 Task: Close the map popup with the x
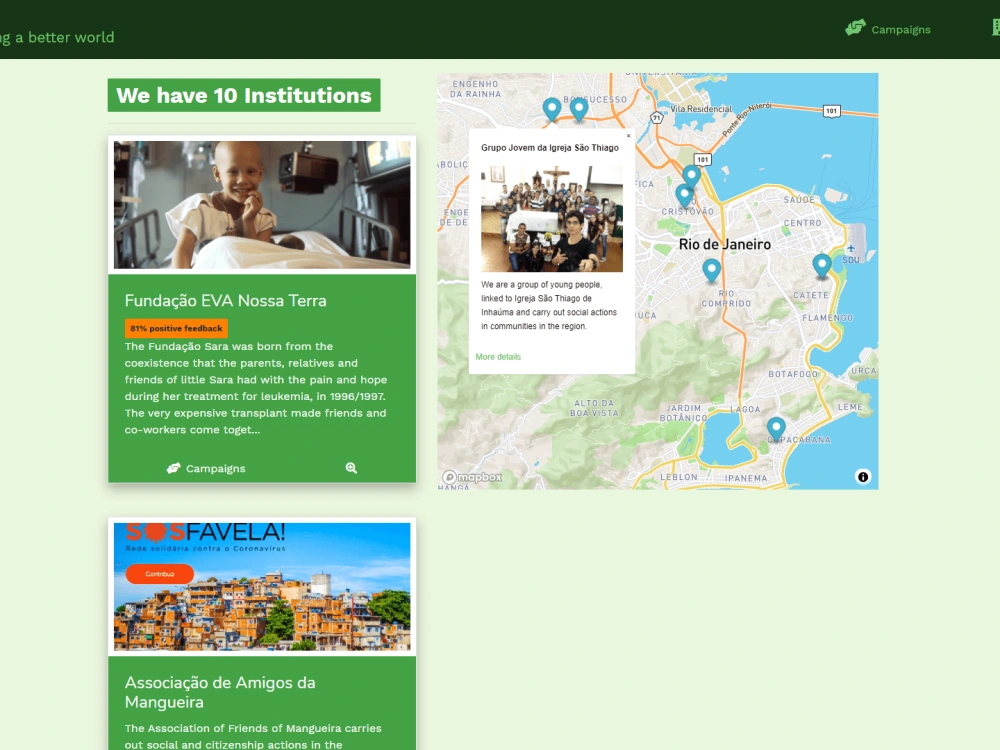tap(628, 135)
